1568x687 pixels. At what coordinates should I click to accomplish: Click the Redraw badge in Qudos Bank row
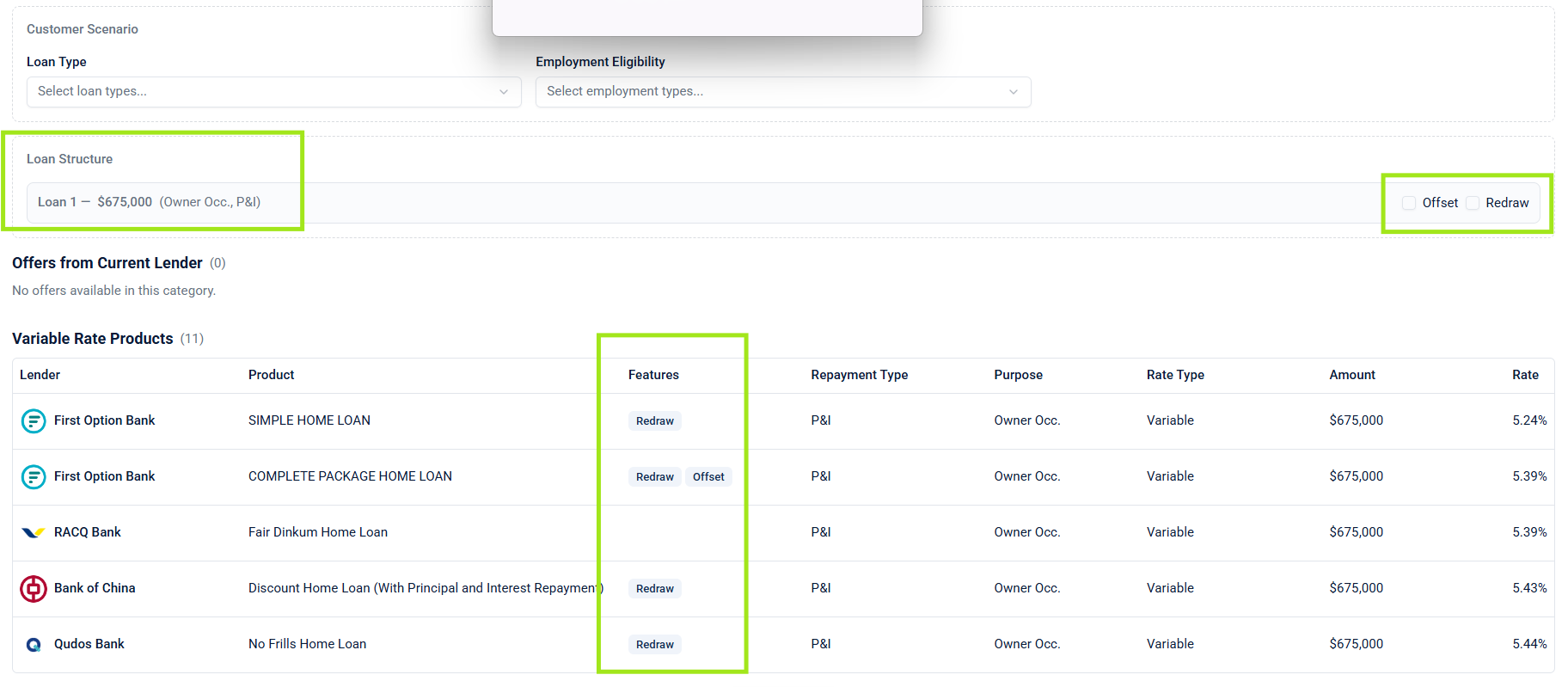654,644
